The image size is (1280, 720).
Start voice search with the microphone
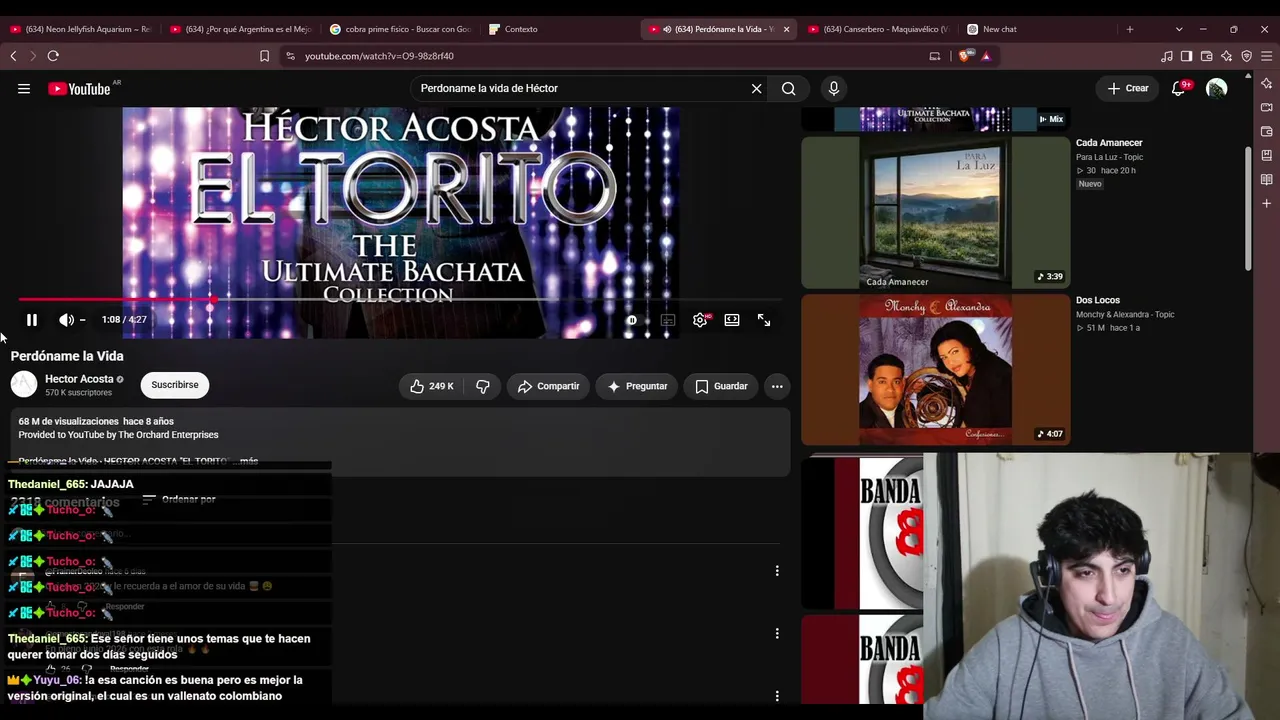[834, 89]
